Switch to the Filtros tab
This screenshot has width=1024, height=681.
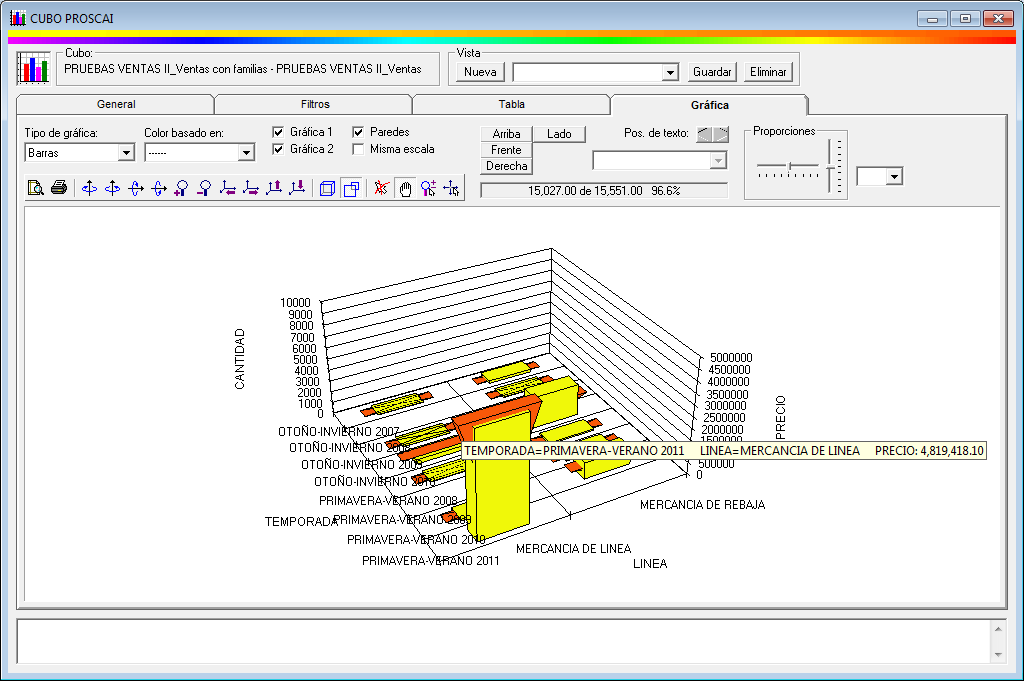315,104
